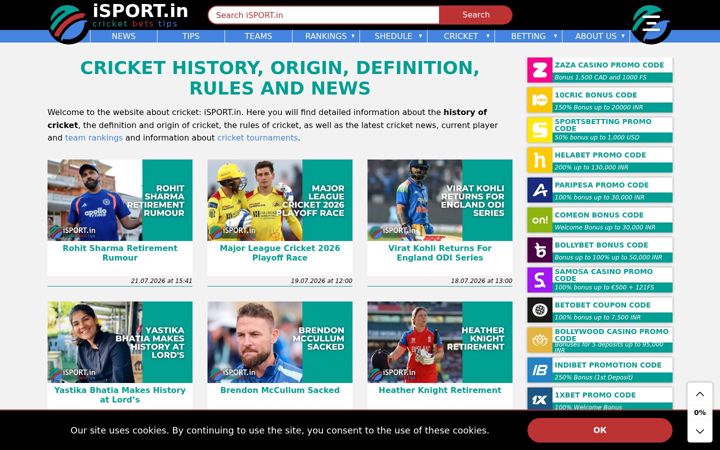Viewport: 720px width, 450px height.
Task: Open Virat Kohli Returns For England ODI headline
Action: coord(440,253)
